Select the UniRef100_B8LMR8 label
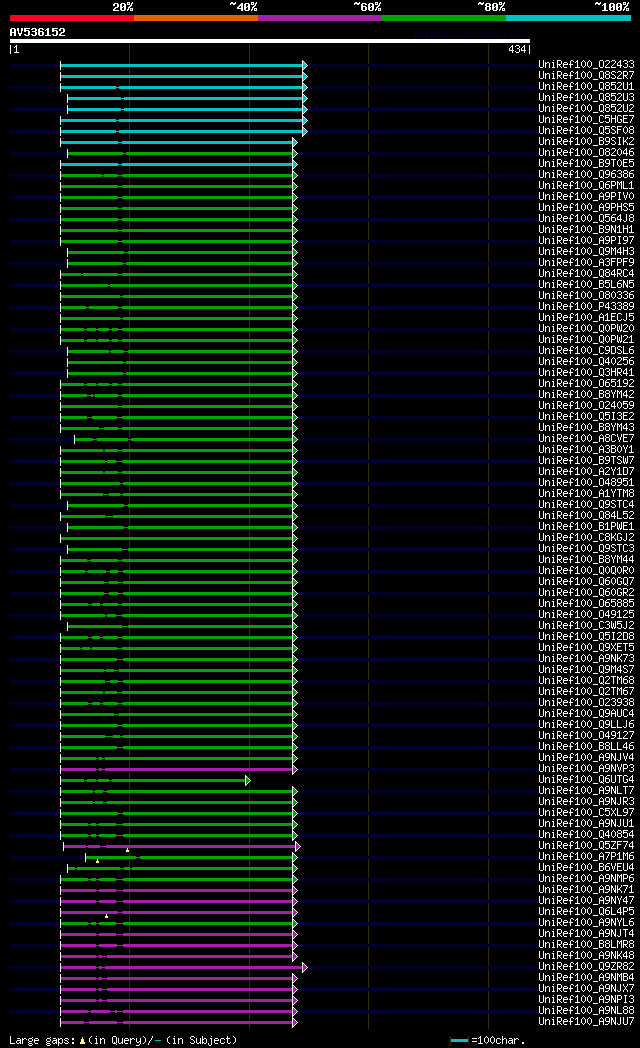Image resolution: width=640 pixels, height=1048 pixels. (x=586, y=944)
